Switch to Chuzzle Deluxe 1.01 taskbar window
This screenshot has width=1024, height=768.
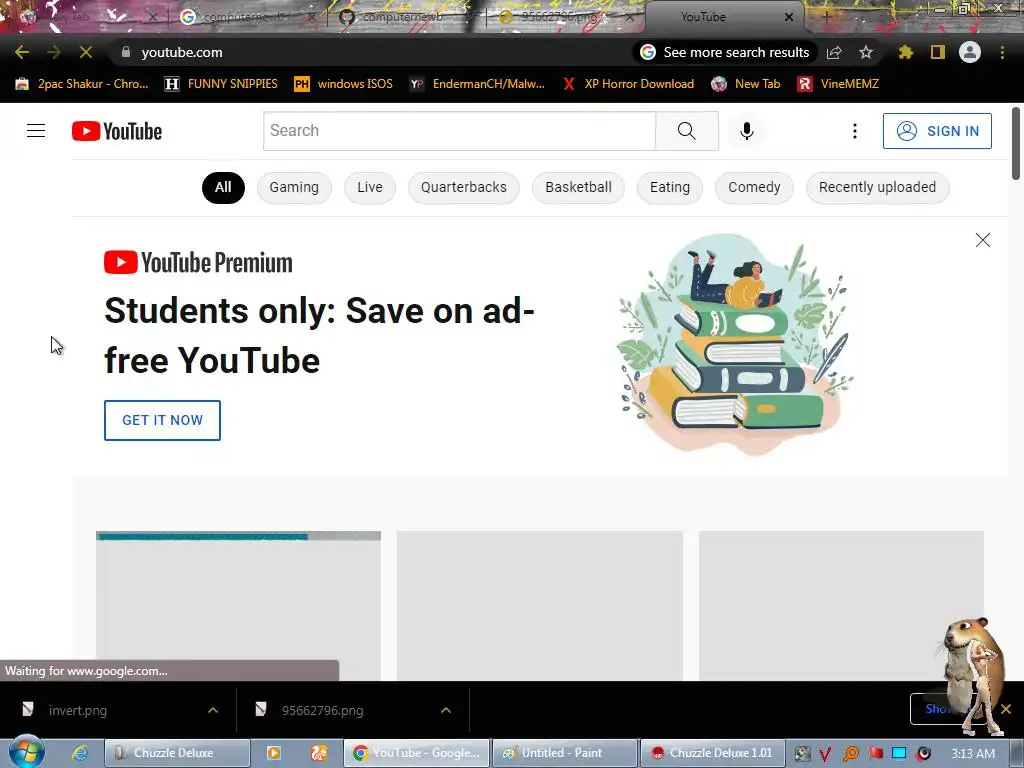[712, 753]
